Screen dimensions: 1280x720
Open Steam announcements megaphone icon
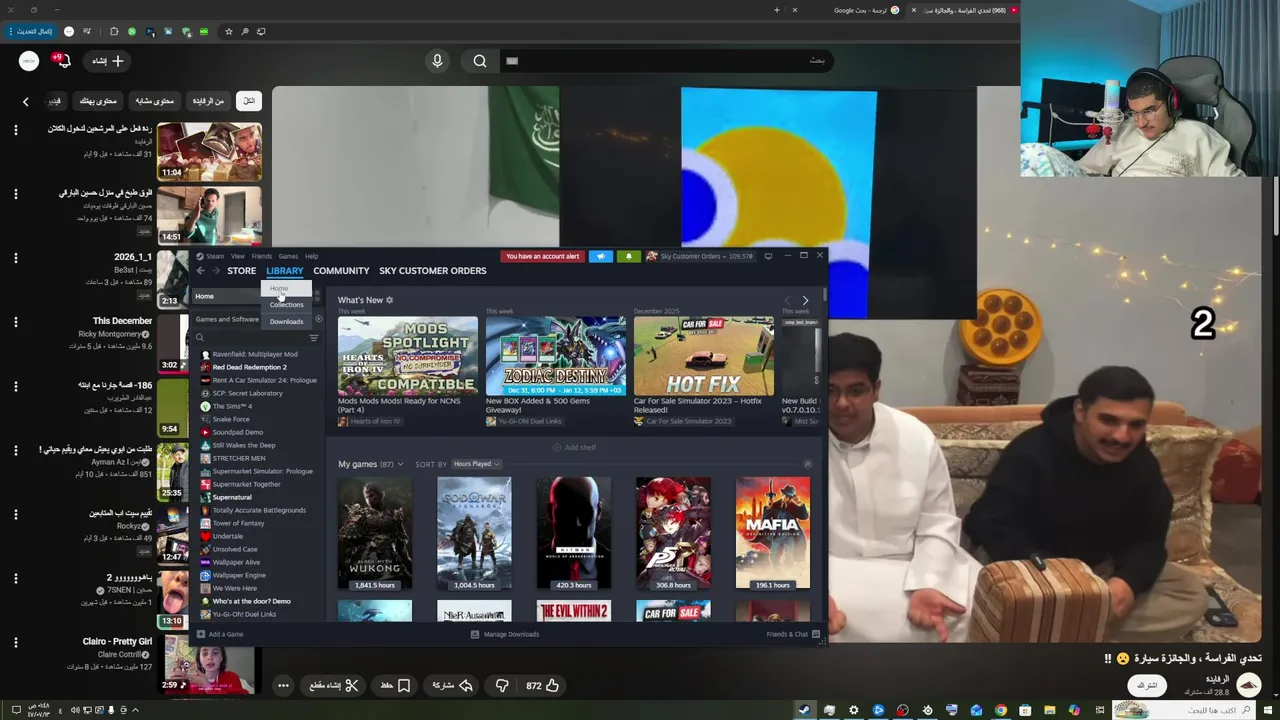(601, 256)
